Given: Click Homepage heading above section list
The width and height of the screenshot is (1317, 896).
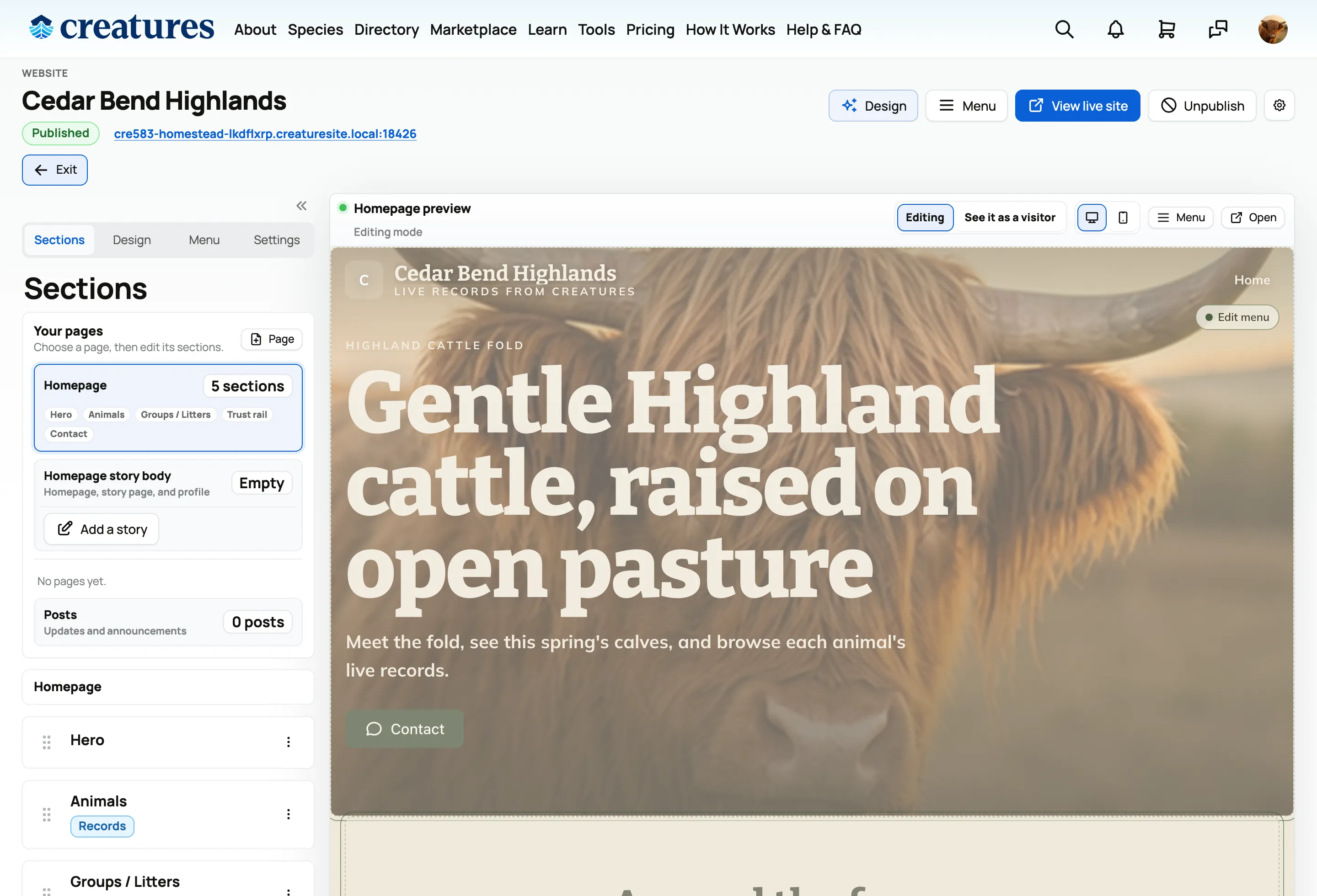Looking at the screenshot, I should (x=67, y=687).
